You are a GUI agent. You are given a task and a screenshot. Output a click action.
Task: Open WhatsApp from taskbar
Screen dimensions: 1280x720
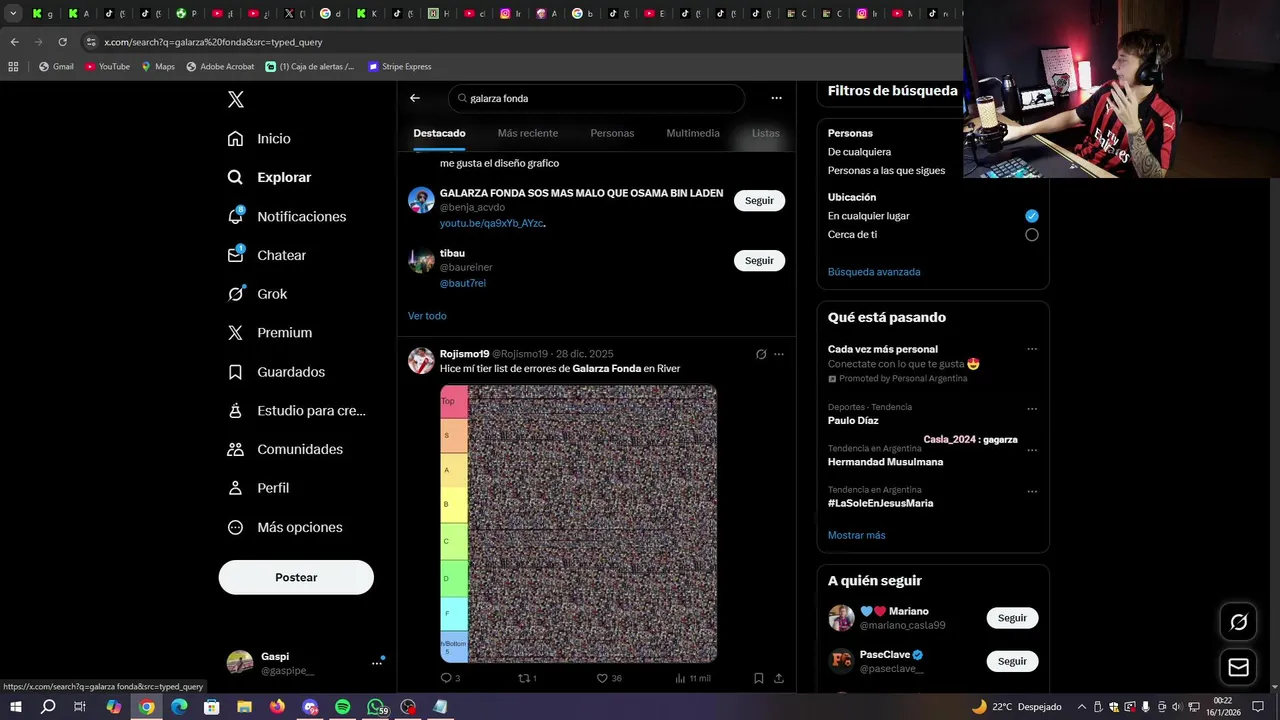(x=376, y=706)
